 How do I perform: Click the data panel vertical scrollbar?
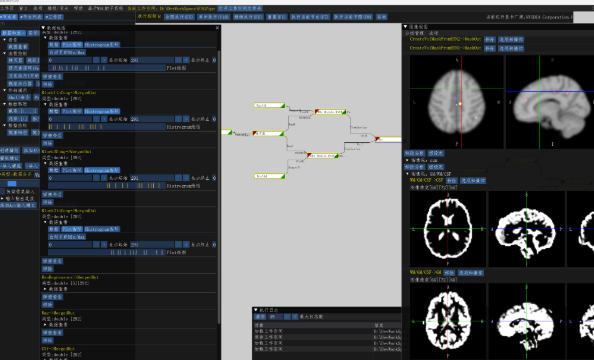(x=219, y=186)
